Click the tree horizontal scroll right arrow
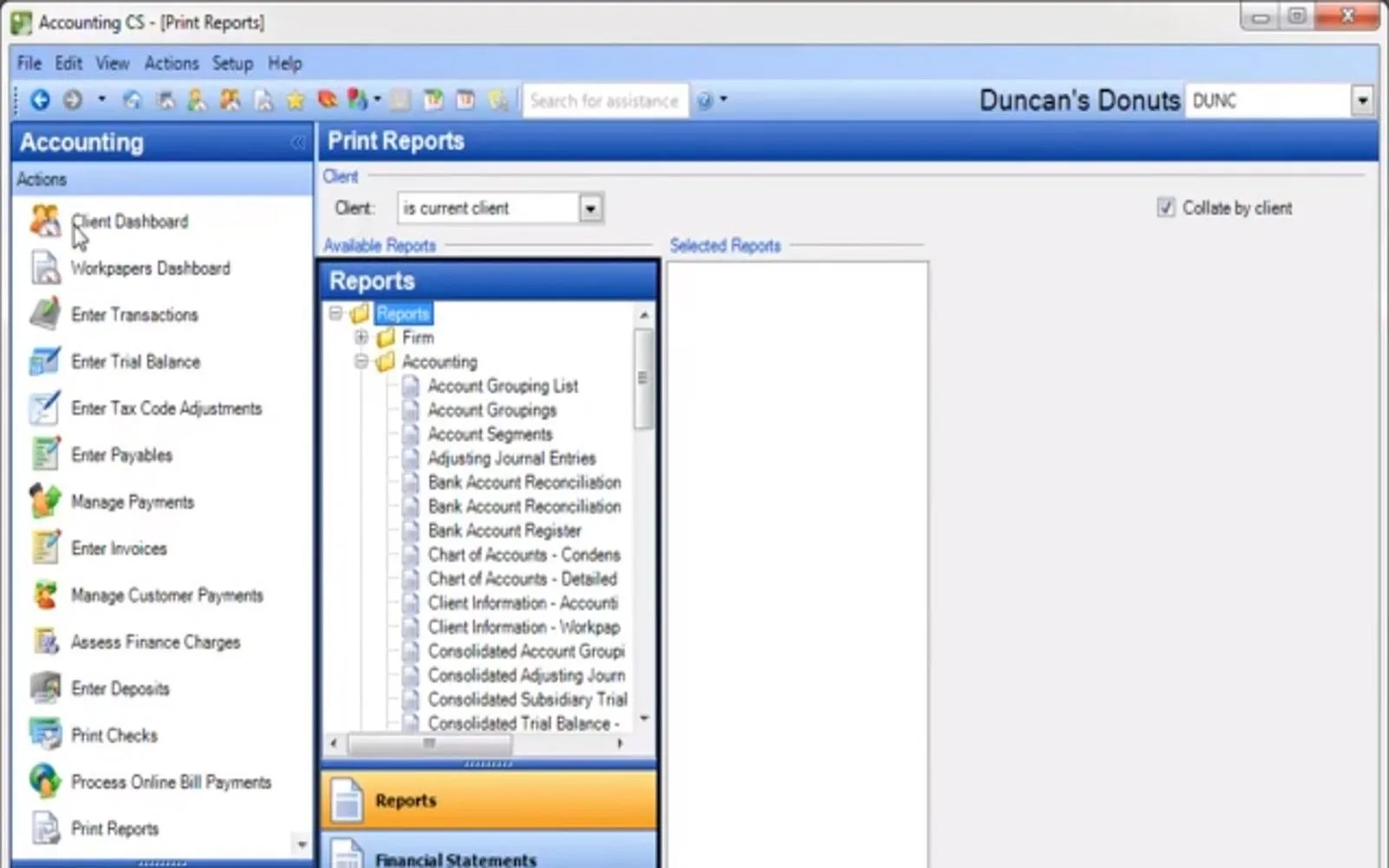This screenshot has width=1389, height=868. (620, 743)
